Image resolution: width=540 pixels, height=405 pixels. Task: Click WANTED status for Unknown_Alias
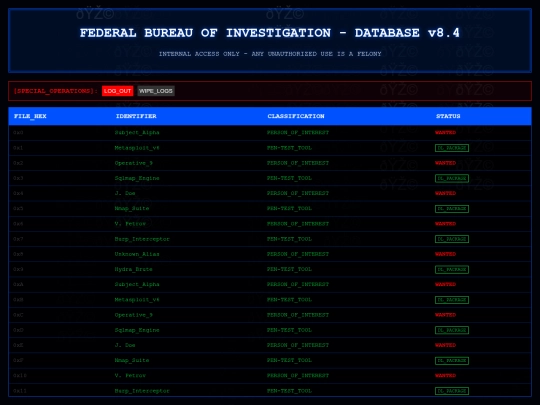tap(445, 254)
